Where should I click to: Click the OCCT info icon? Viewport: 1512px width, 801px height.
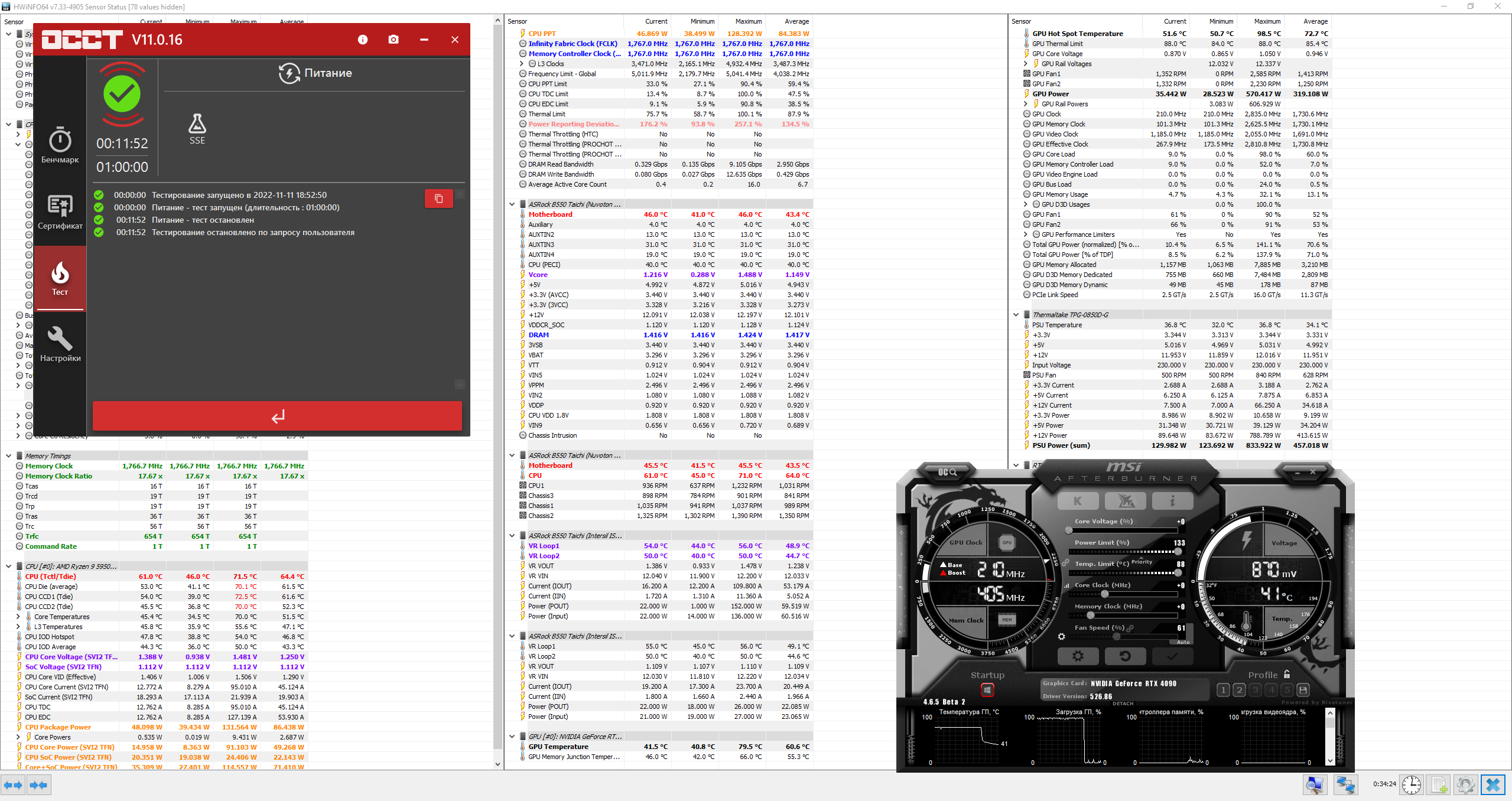(x=363, y=40)
